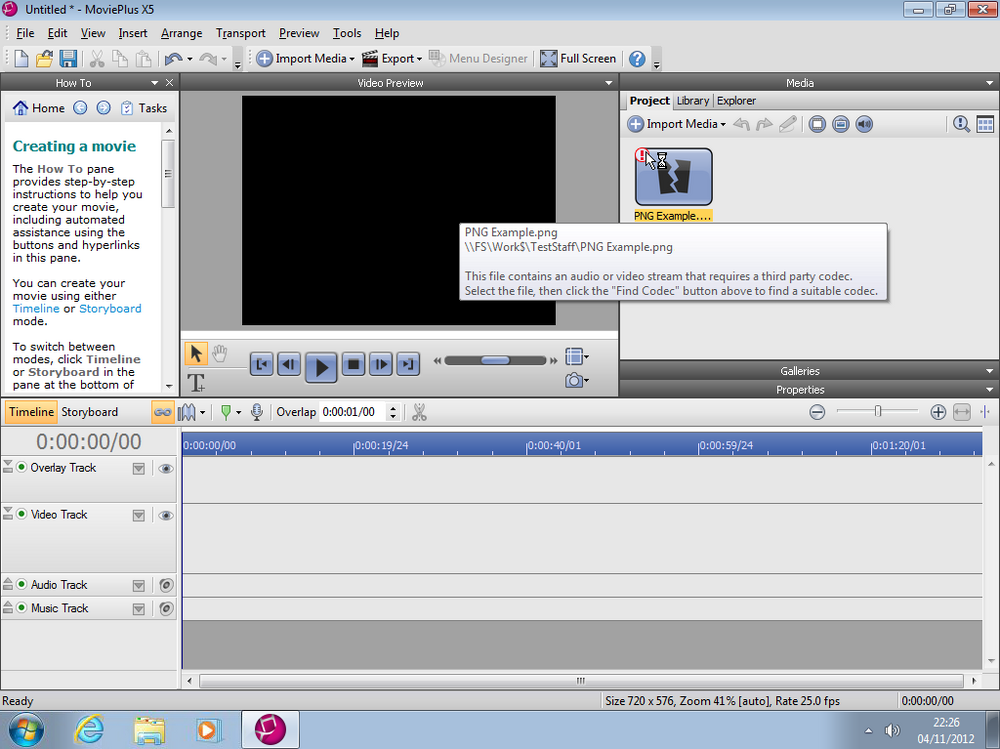Open the Transport menu

point(240,33)
